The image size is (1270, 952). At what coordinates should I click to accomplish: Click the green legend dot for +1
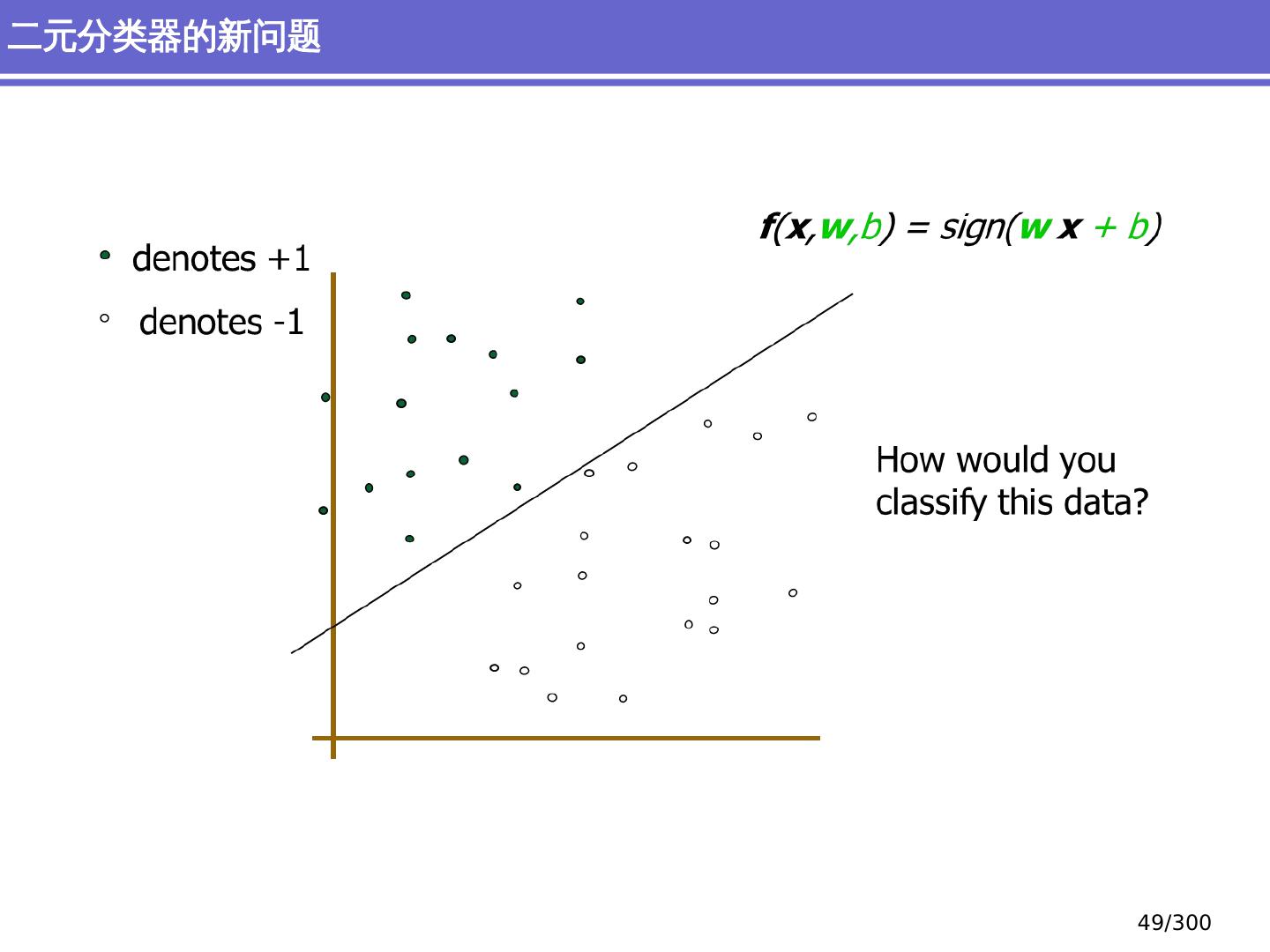pyautogui.click(x=105, y=256)
